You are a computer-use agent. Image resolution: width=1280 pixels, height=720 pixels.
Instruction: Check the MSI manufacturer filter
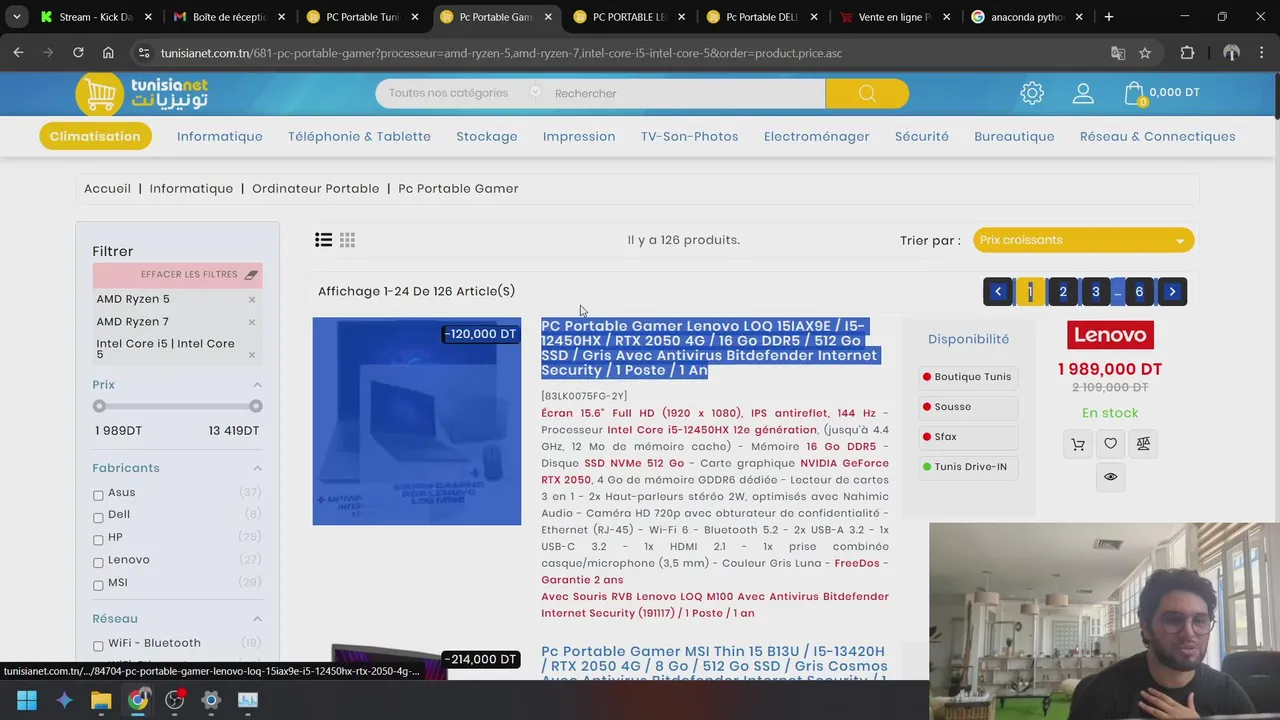pyautogui.click(x=98, y=585)
